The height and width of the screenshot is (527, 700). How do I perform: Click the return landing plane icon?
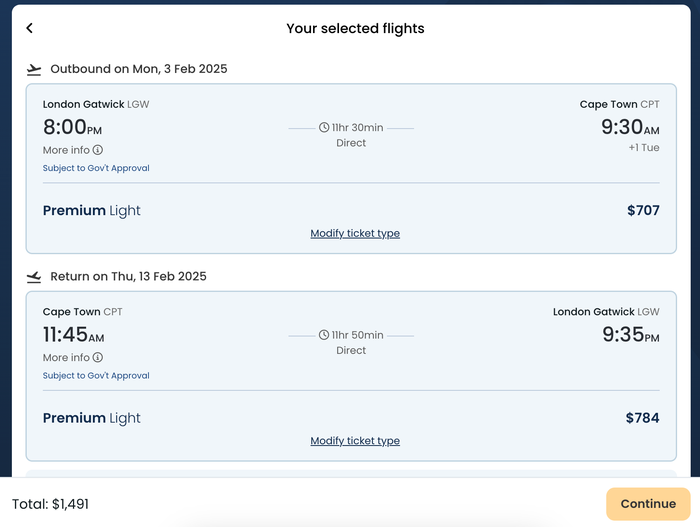point(34,277)
